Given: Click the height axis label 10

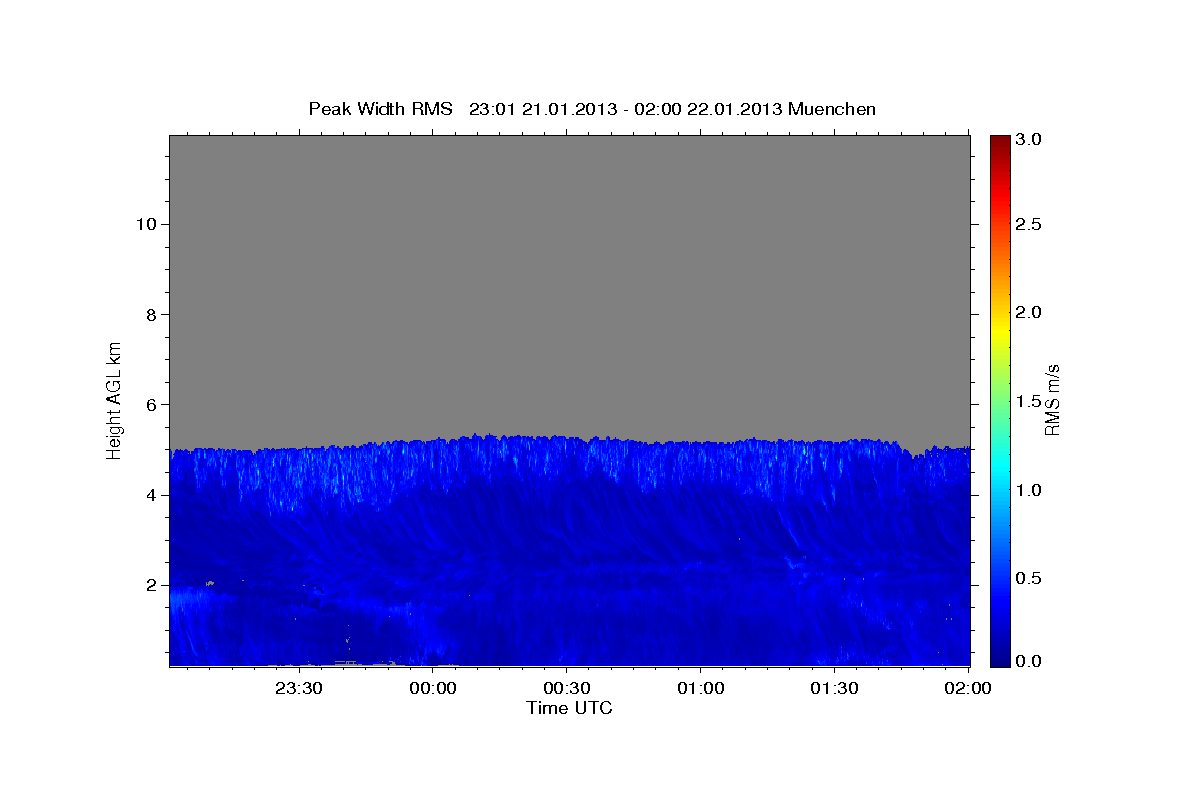Looking at the screenshot, I should coord(145,224).
